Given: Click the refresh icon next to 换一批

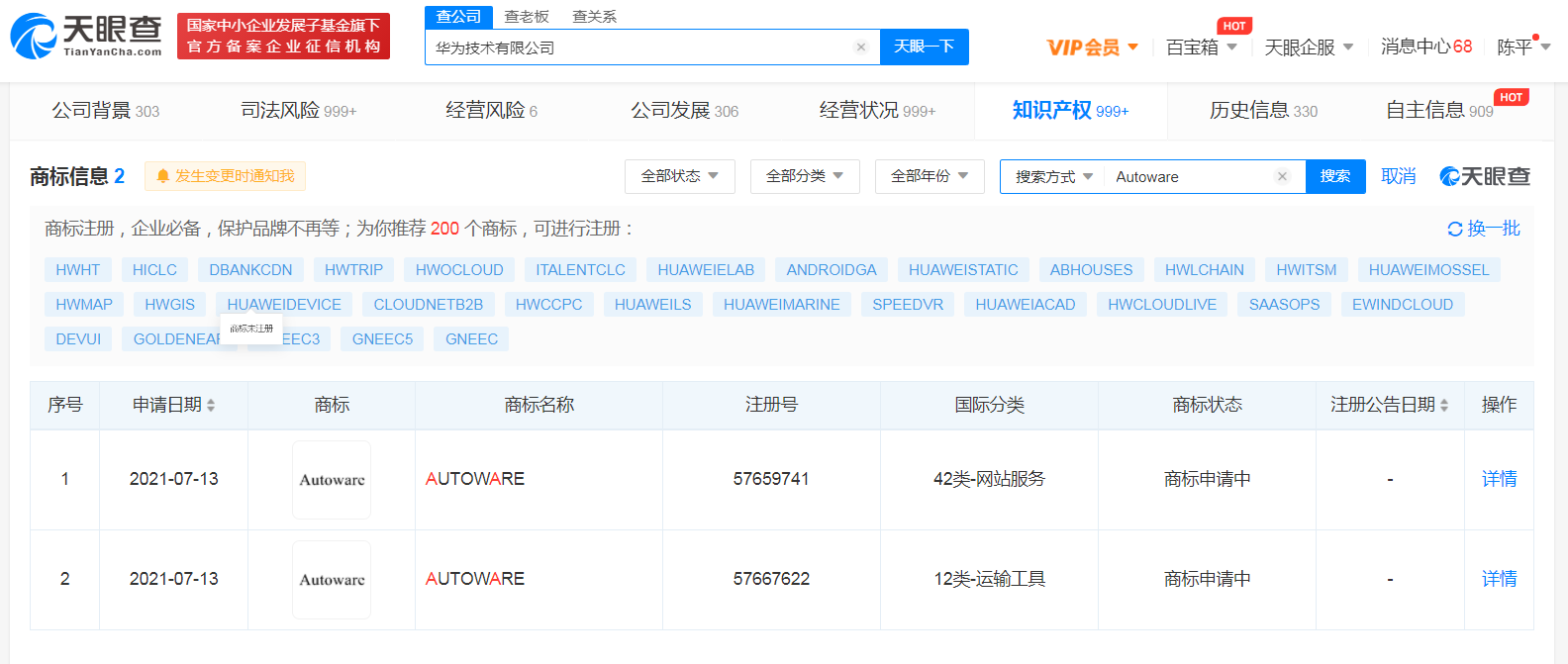Looking at the screenshot, I should 1455,229.
